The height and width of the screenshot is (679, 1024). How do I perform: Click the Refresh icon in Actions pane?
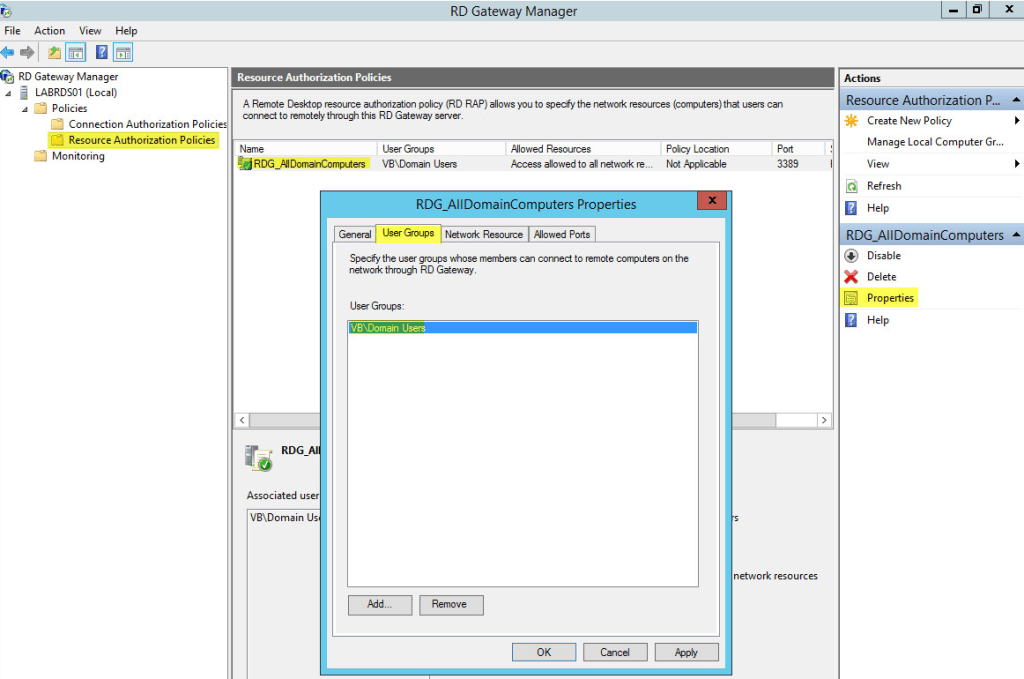coord(850,185)
